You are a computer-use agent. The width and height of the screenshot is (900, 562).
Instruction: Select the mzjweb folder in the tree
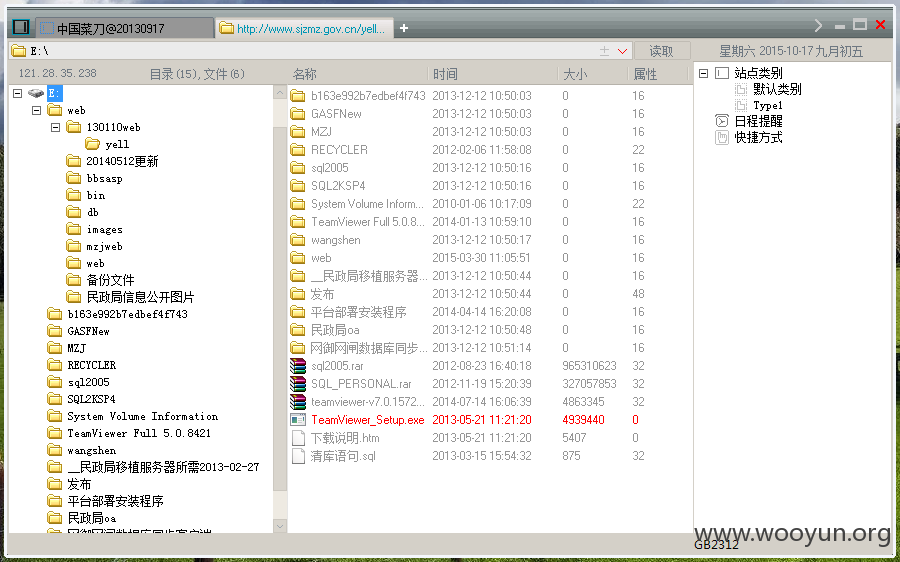click(104, 246)
